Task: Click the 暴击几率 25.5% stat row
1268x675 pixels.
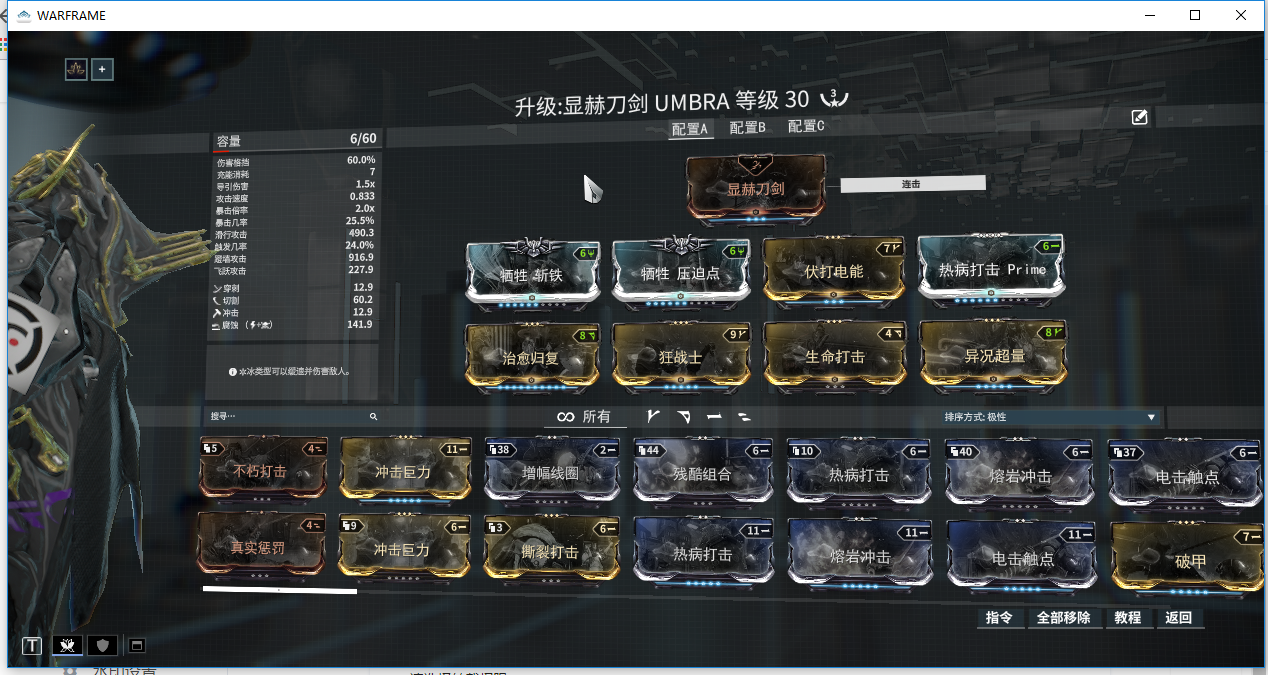Action: pos(296,221)
